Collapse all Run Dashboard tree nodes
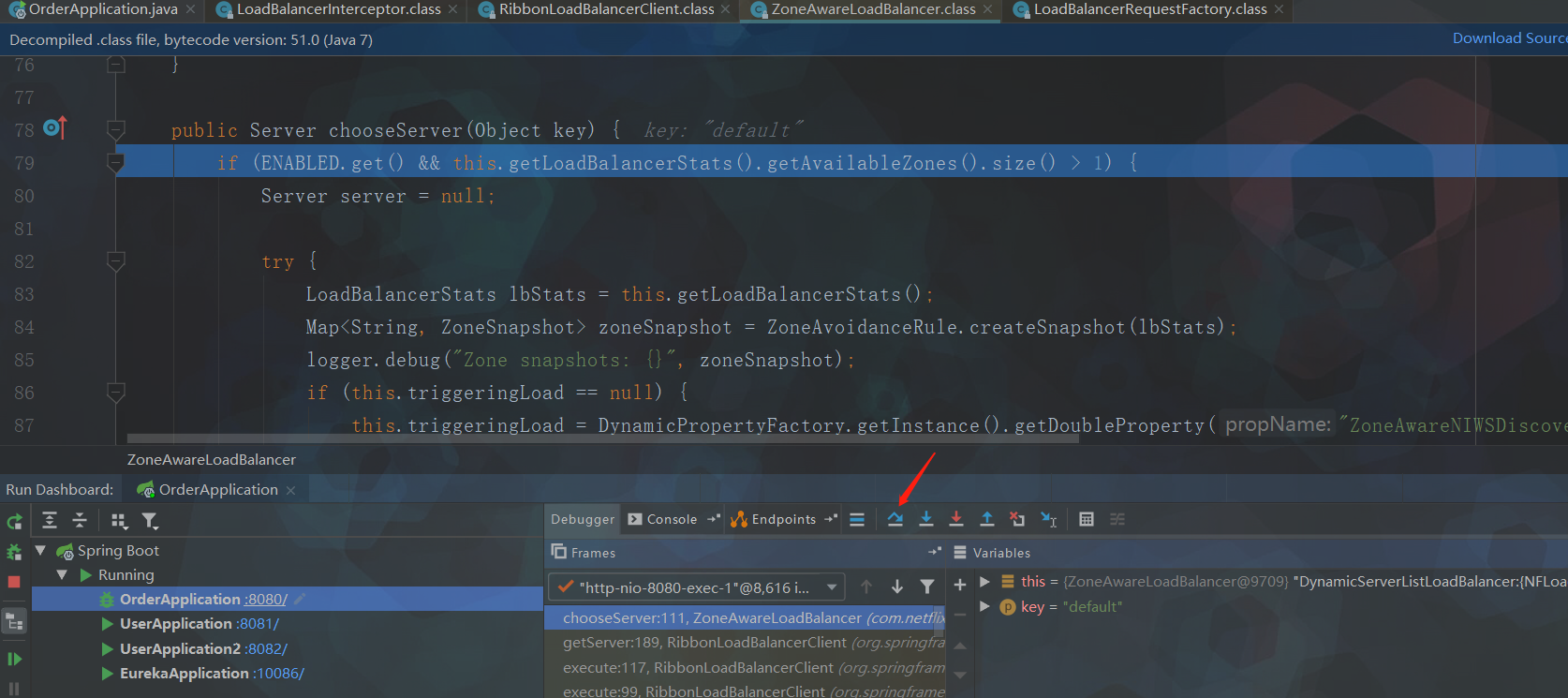This screenshot has width=1568, height=698. (81, 521)
